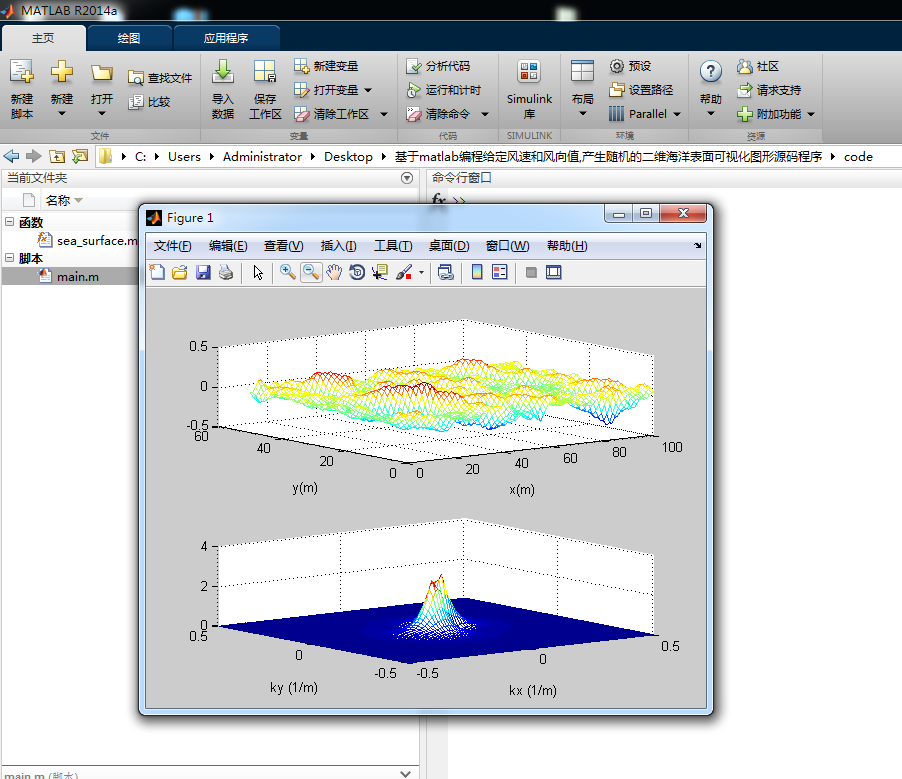The image size is (902, 779).
Task: Click Save Workspace (保存工作区) icon
Action: coord(265,72)
